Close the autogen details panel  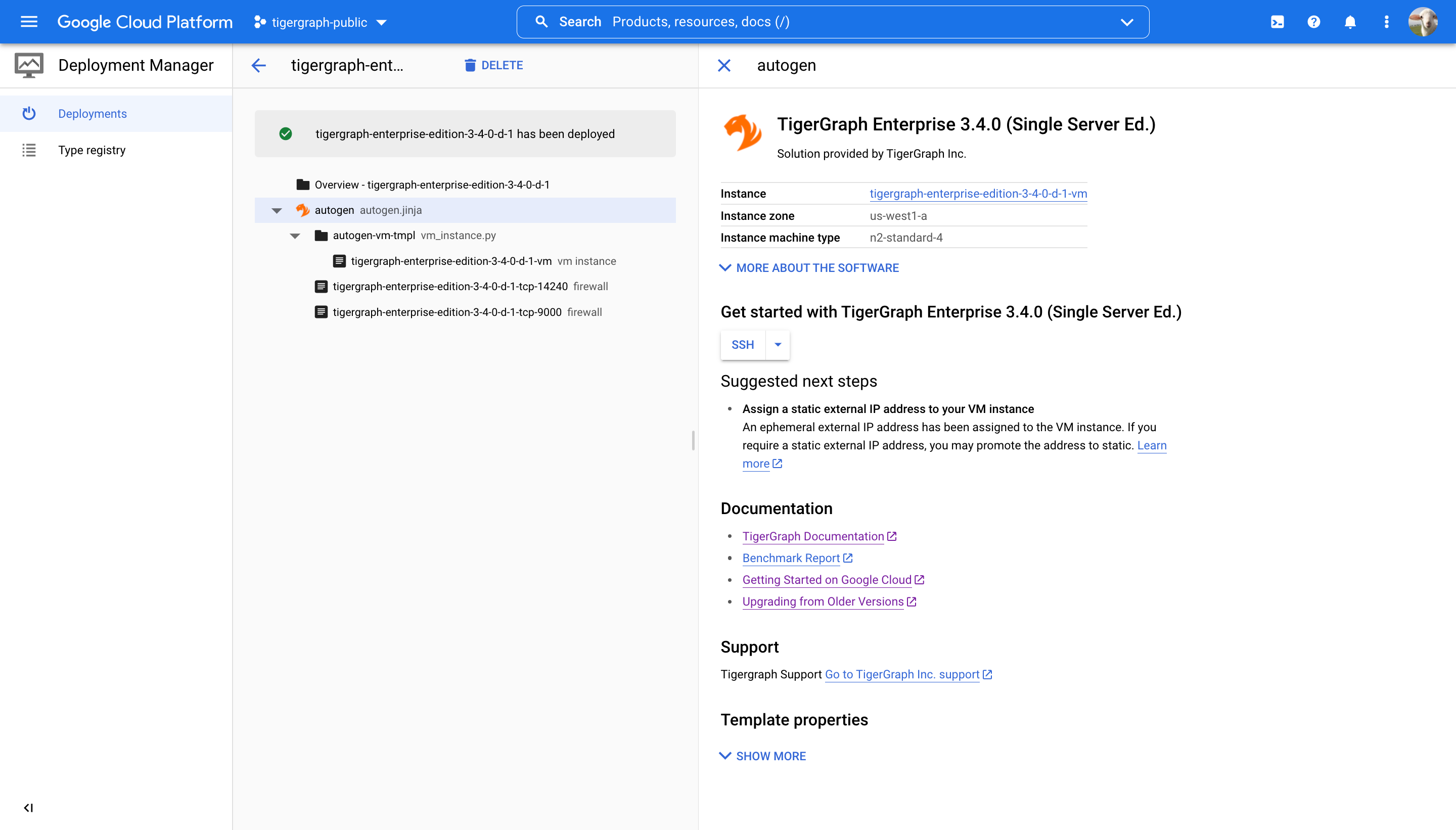click(724, 66)
